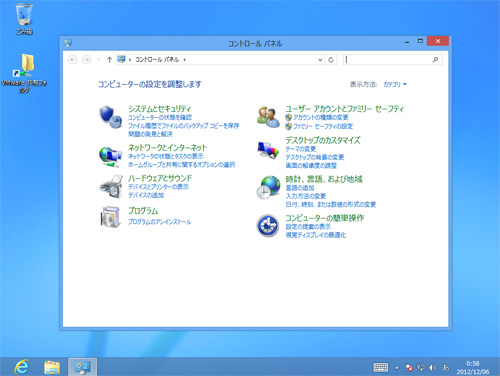Open 時計、言語、および地域 heading link

click(324, 179)
